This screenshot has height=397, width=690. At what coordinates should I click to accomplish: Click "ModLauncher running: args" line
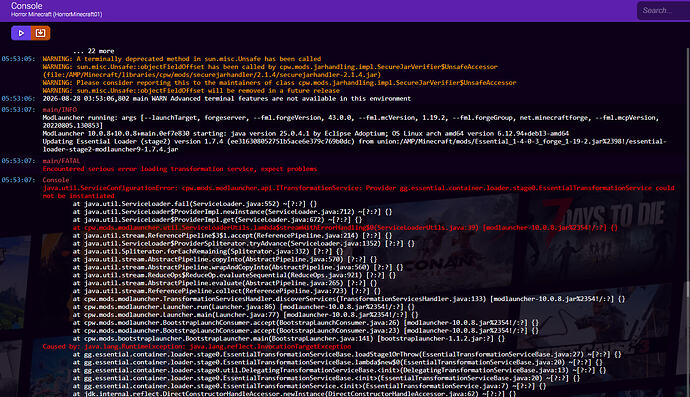tap(350, 121)
